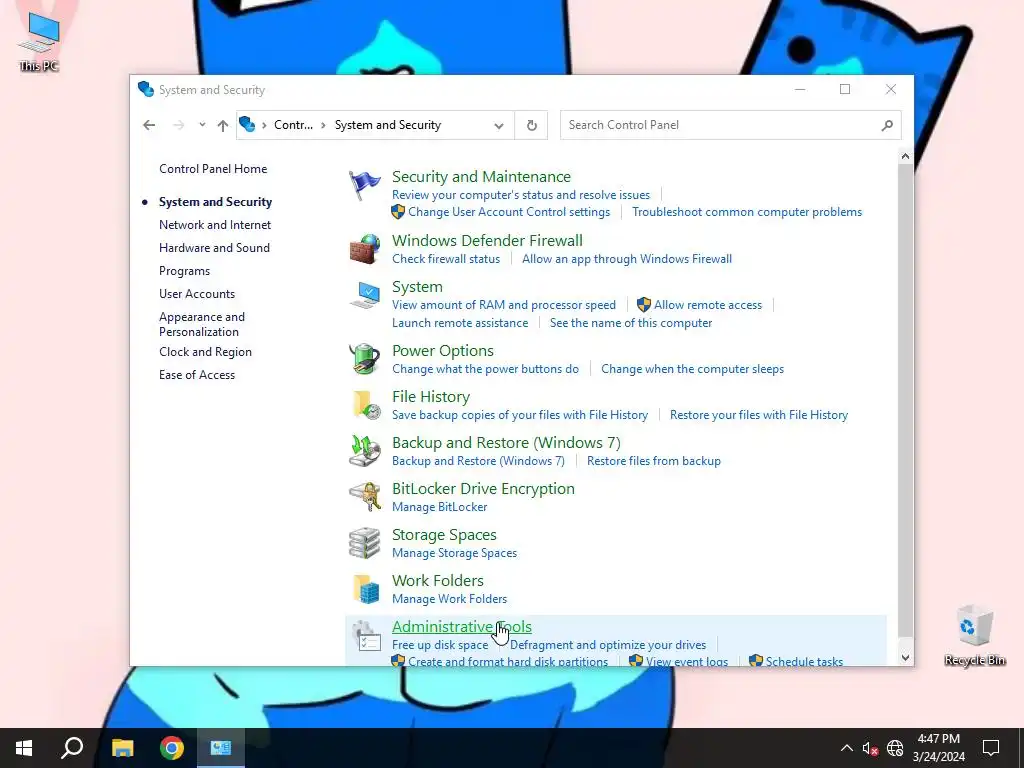The width and height of the screenshot is (1024, 768).
Task: Click the Control Panel icon in address bar
Action: click(247, 124)
